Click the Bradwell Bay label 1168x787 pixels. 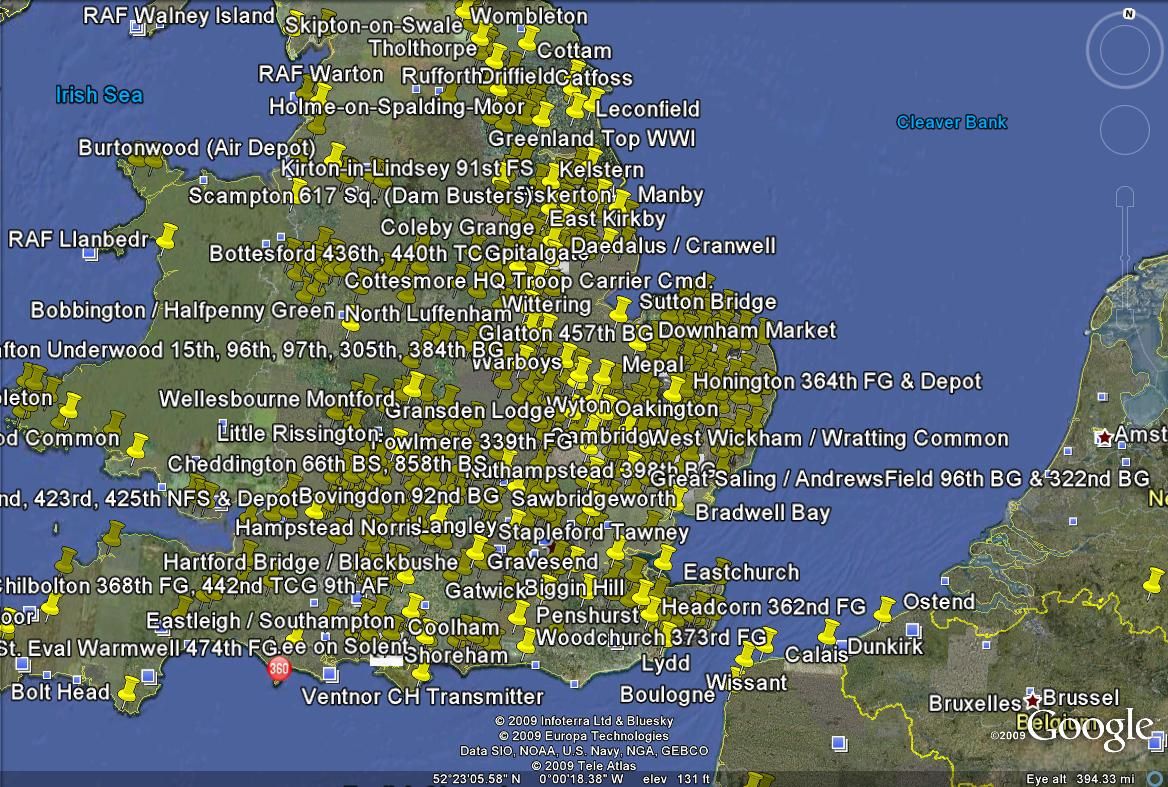point(762,512)
